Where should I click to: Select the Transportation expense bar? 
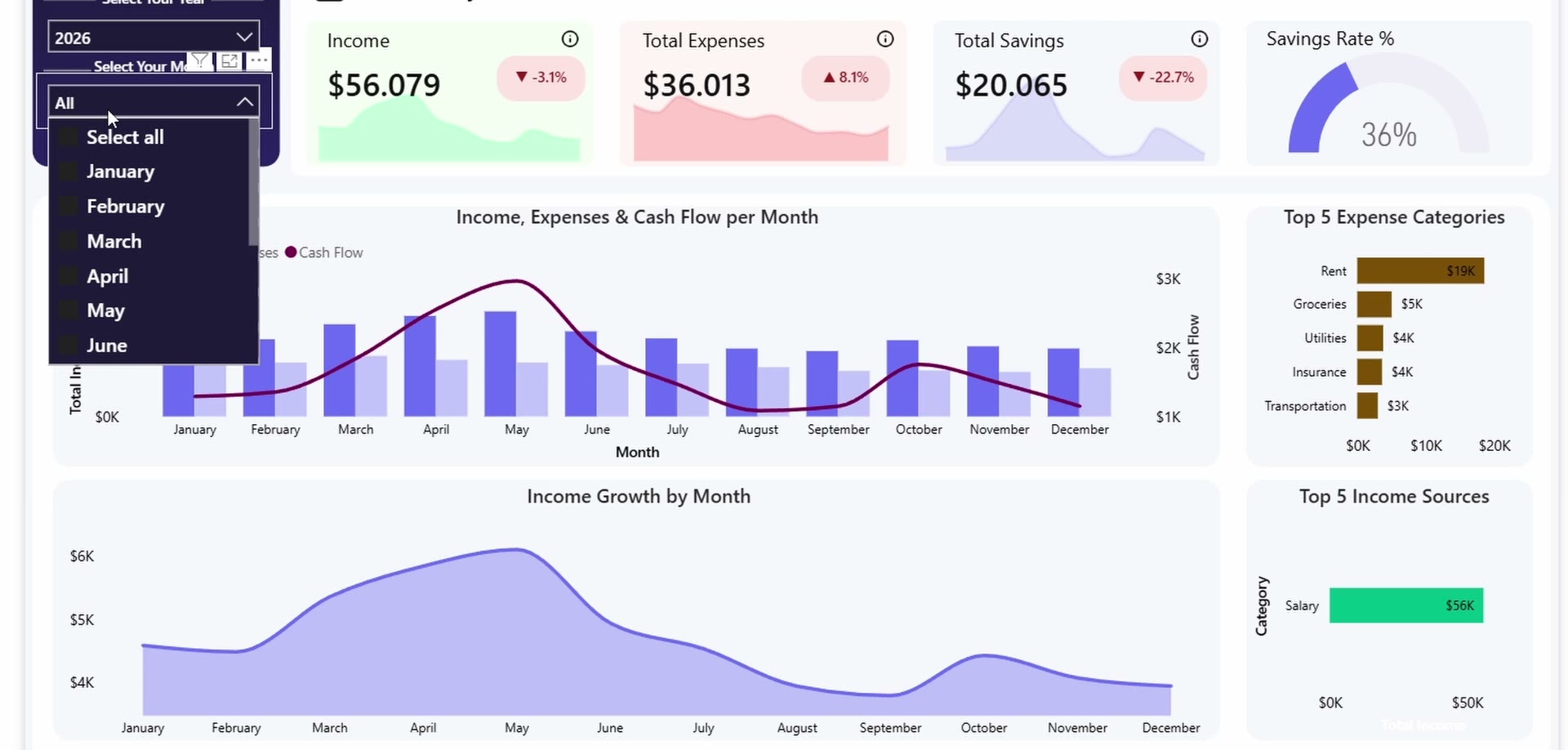click(x=1367, y=406)
